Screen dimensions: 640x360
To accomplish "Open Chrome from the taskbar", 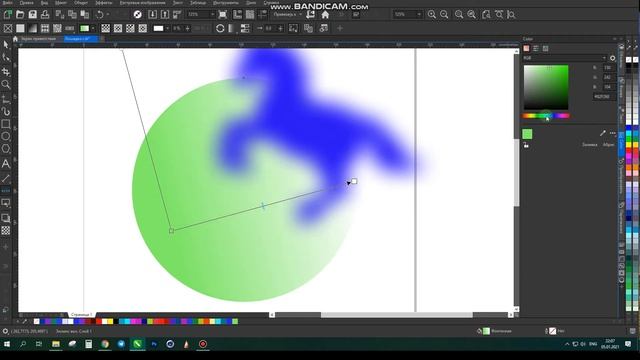I will pos(105,344).
